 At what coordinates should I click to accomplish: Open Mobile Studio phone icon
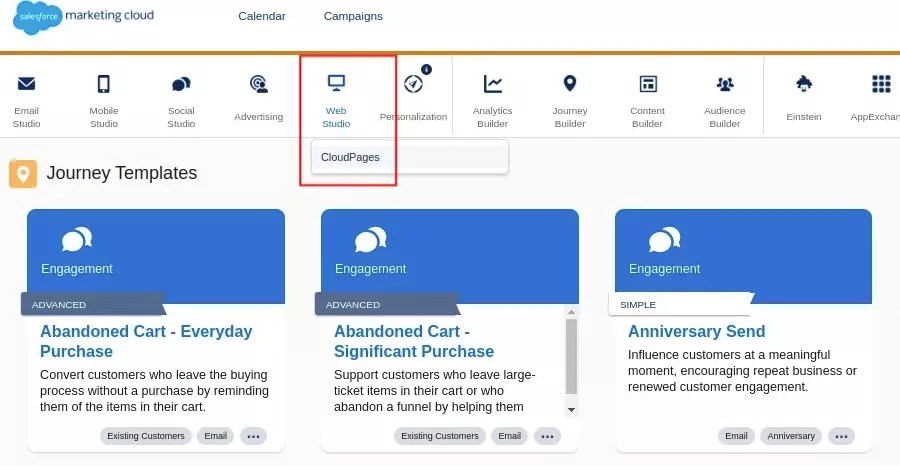pos(103,84)
